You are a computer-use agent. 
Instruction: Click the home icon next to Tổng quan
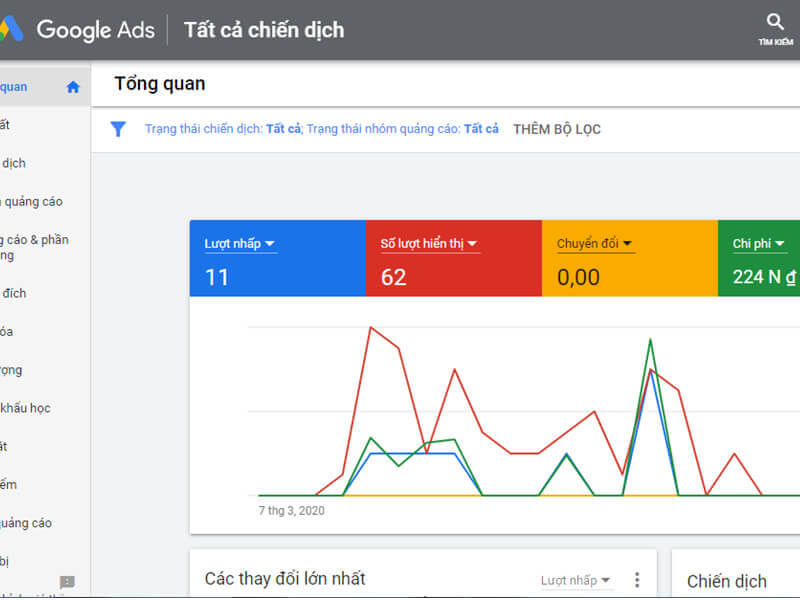[x=72, y=87]
